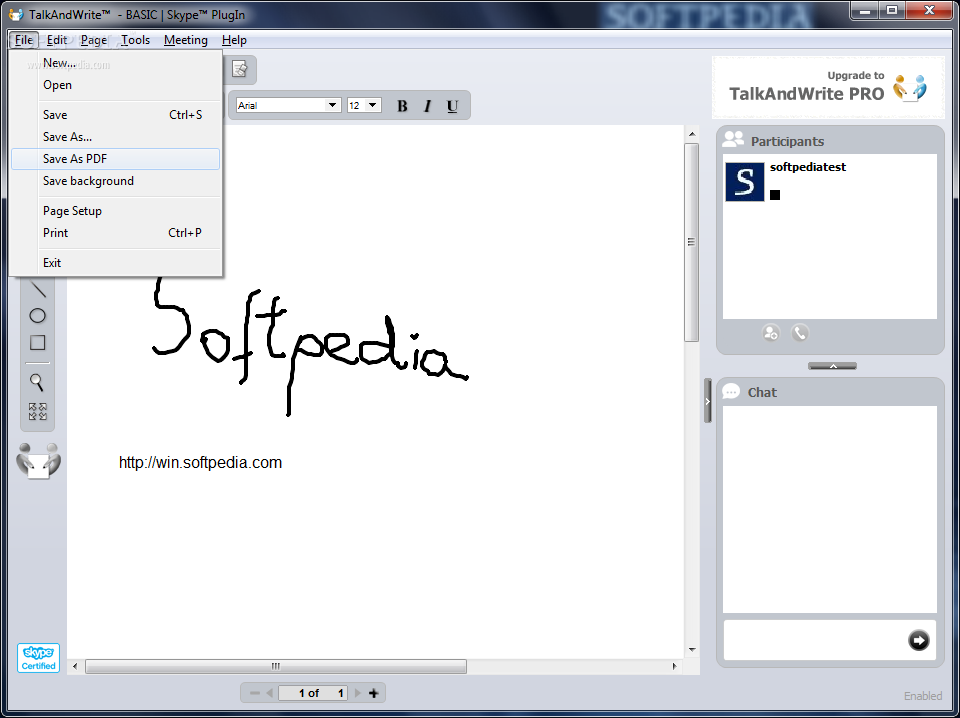Remove page with the minus button
960x718 pixels.
coord(255,693)
